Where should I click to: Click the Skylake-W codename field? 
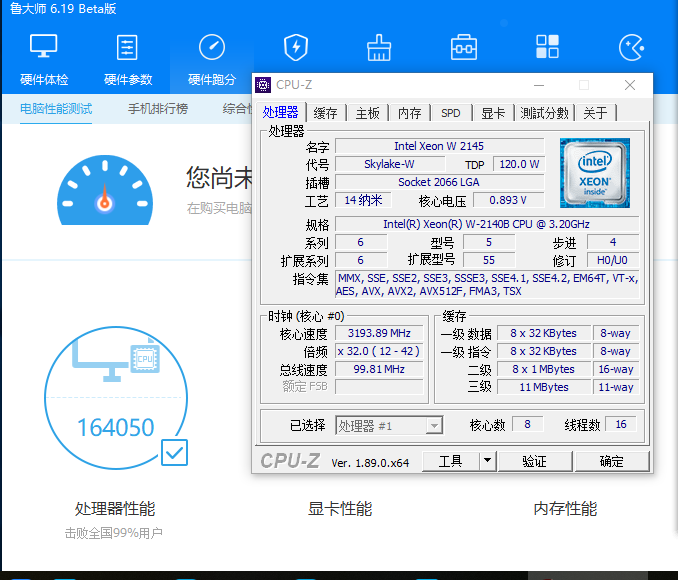(x=389, y=164)
